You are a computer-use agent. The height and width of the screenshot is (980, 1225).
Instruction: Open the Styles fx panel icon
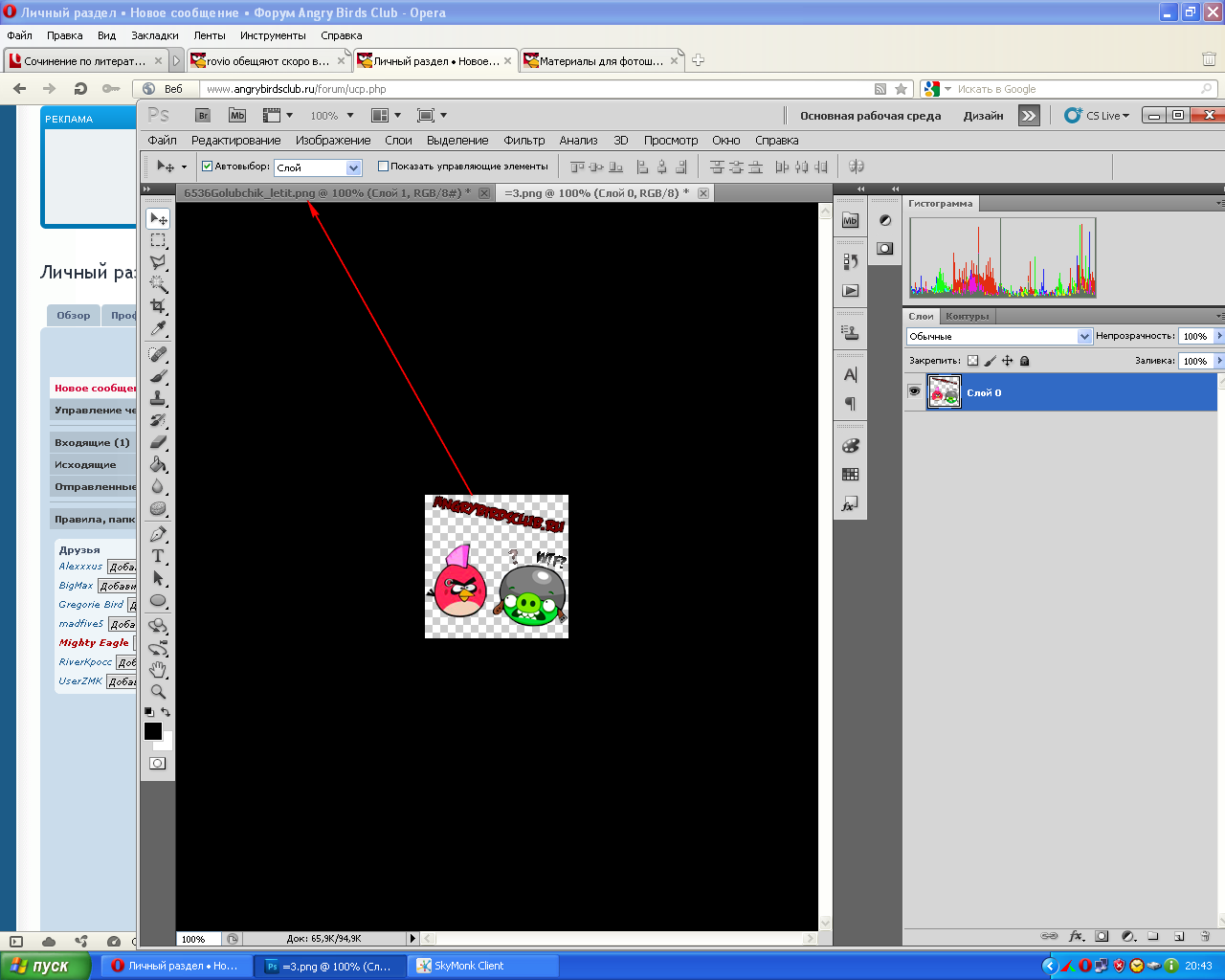[x=850, y=503]
